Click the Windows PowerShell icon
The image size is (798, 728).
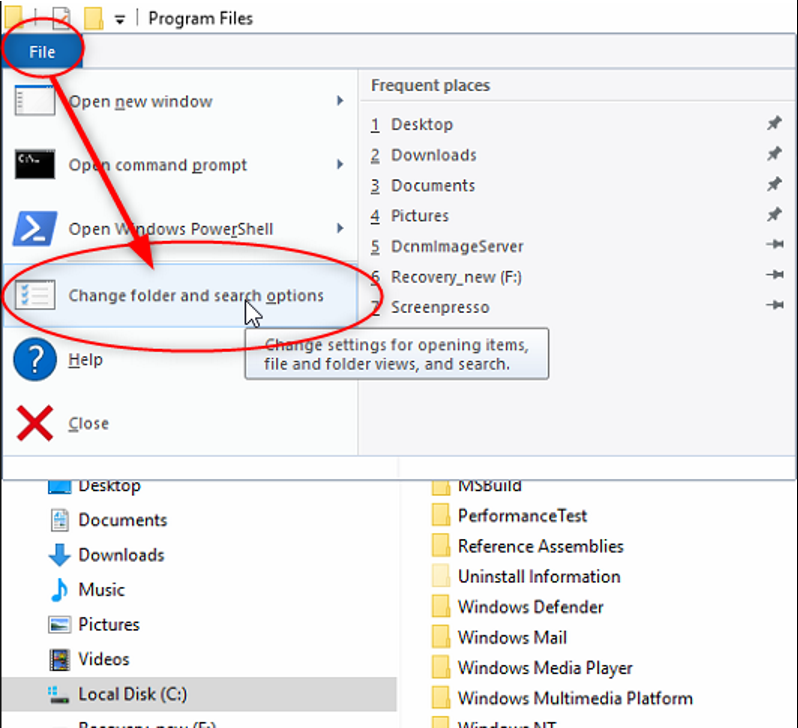tap(35, 229)
